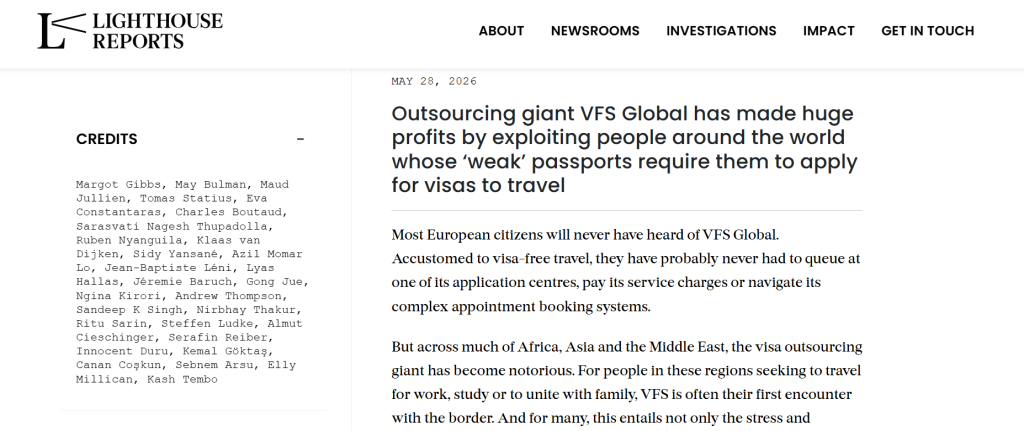Click name Sarasvati Nagesh Thupadolla in credits
This screenshot has width=1024, height=431.
pos(171,227)
